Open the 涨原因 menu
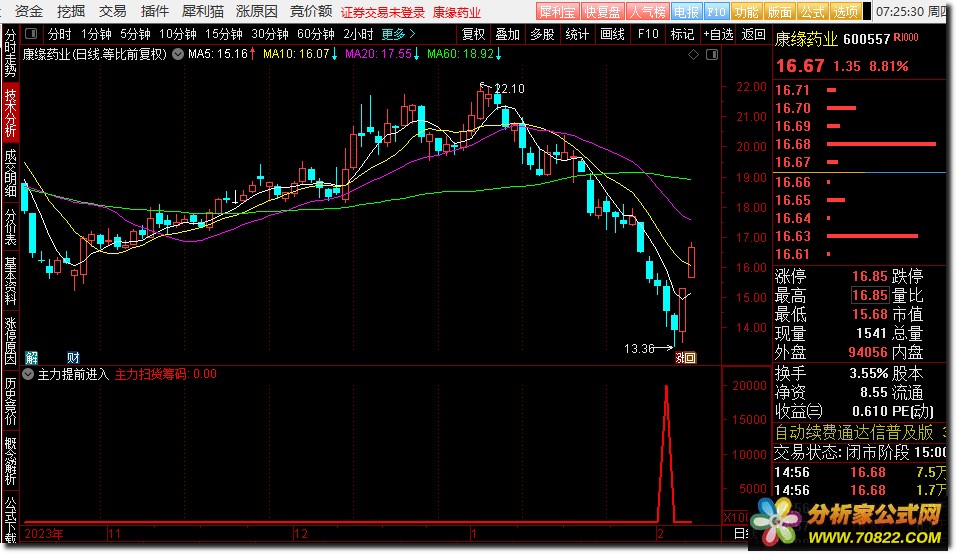 257,11
